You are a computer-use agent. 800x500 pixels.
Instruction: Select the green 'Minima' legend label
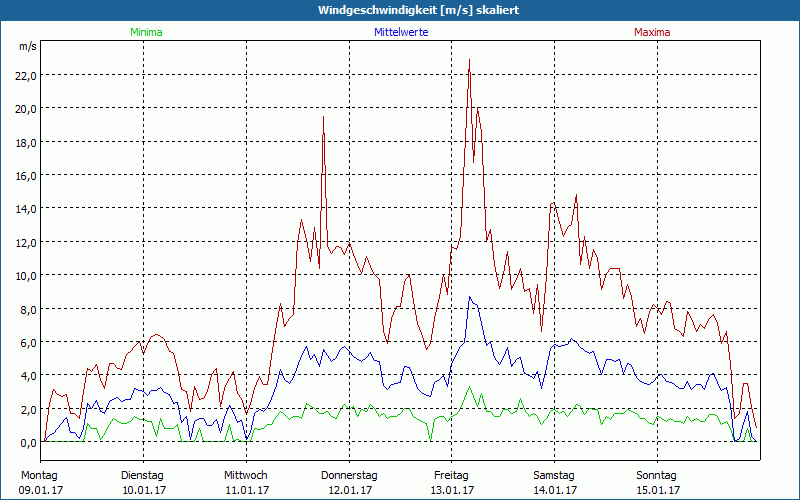tap(146, 32)
